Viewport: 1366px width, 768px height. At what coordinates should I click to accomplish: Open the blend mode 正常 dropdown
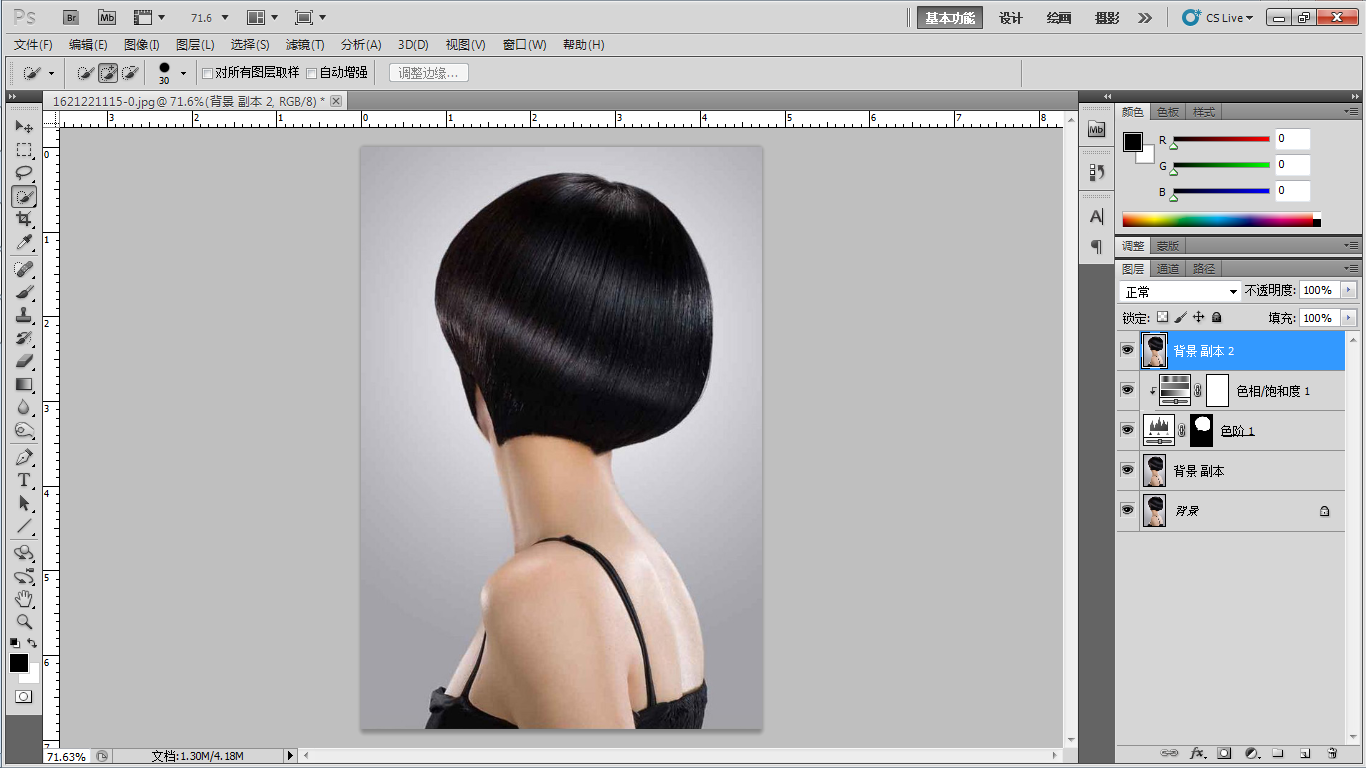point(1180,291)
